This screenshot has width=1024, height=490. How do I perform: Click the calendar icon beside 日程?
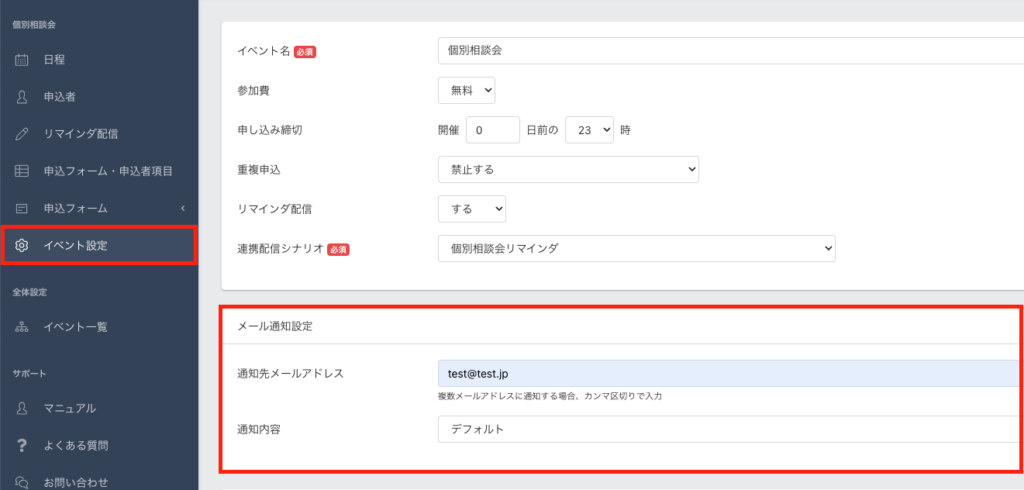(22, 60)
